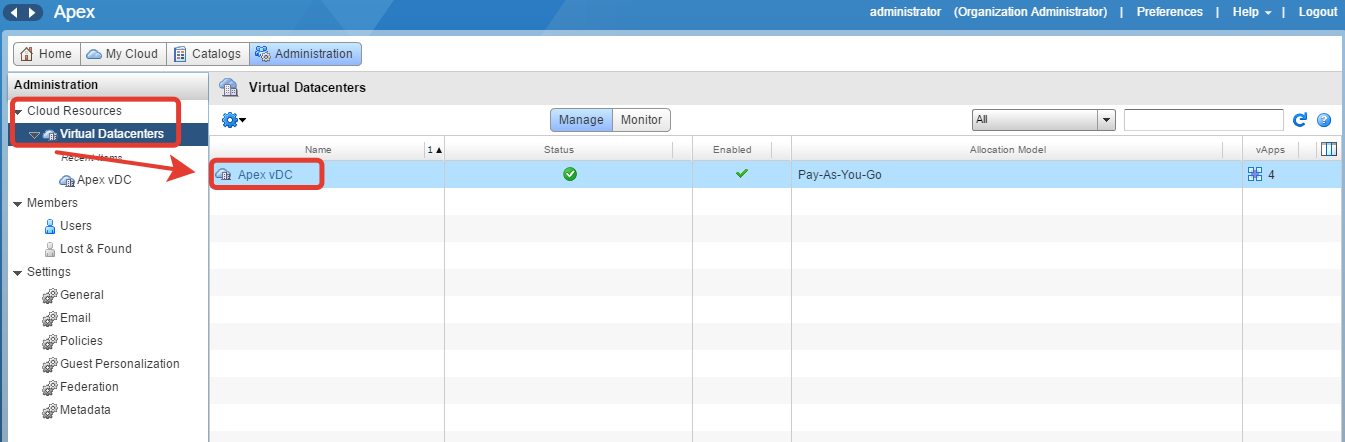Screen dimensions: 1345x442
Task: Go to the My Cloud tab
Action: point(122,54)
